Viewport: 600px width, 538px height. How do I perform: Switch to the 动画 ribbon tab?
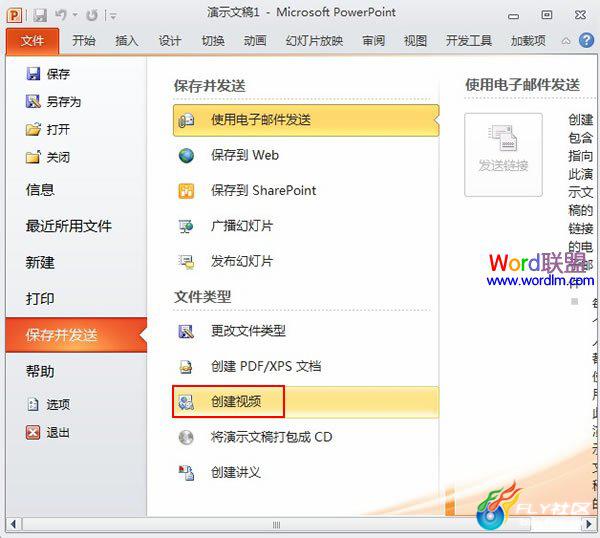point(255,41)
